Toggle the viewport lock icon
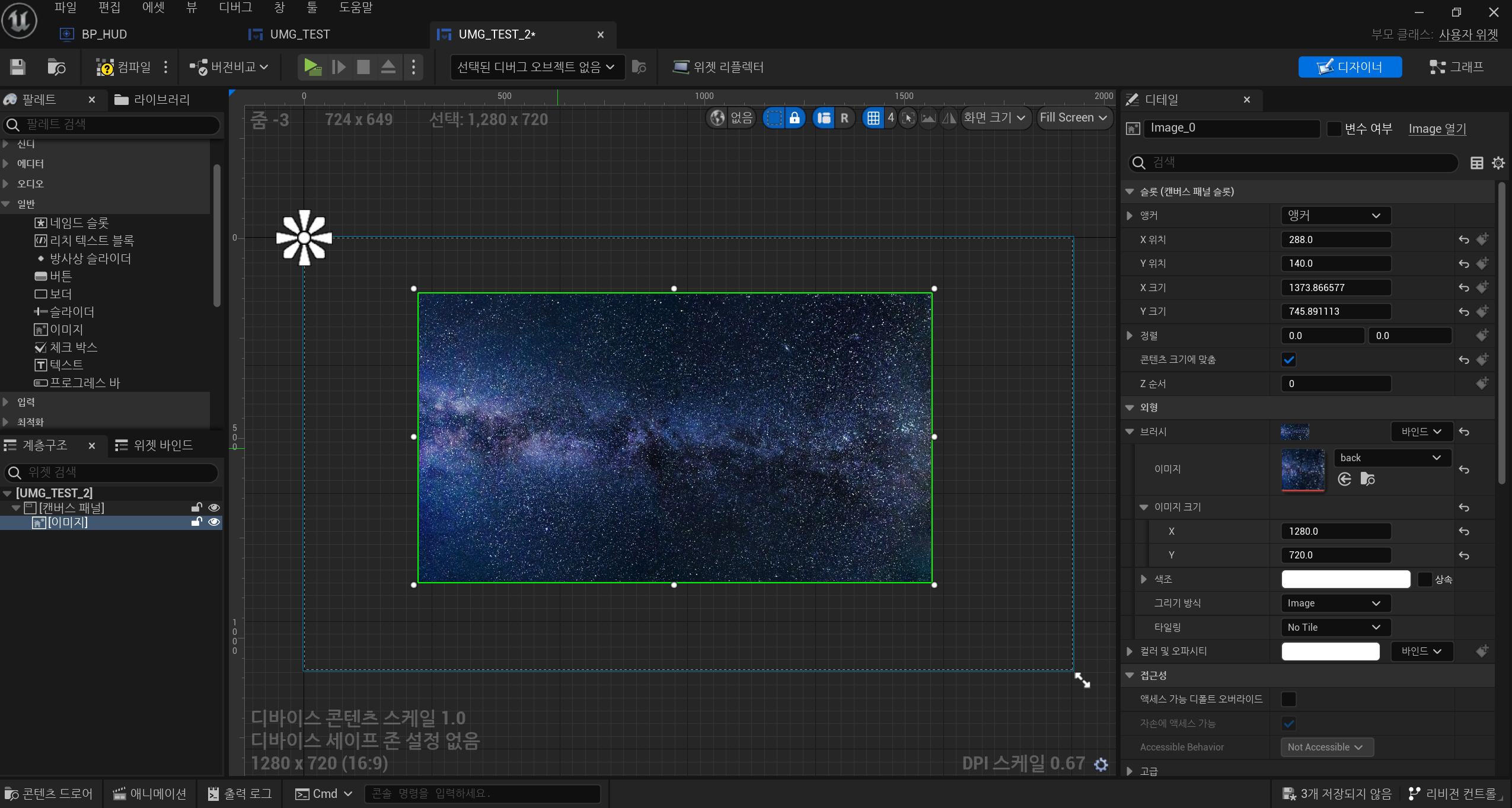1512x808 pixels. point(795,118)
